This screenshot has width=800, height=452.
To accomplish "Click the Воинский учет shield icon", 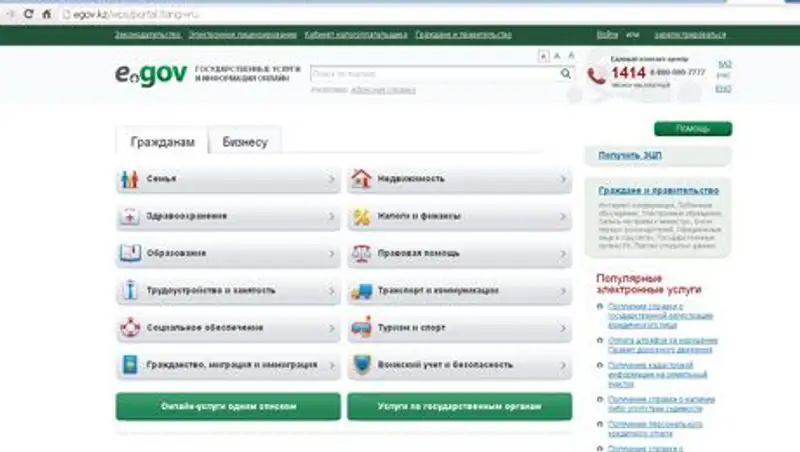I will point(362,365).
